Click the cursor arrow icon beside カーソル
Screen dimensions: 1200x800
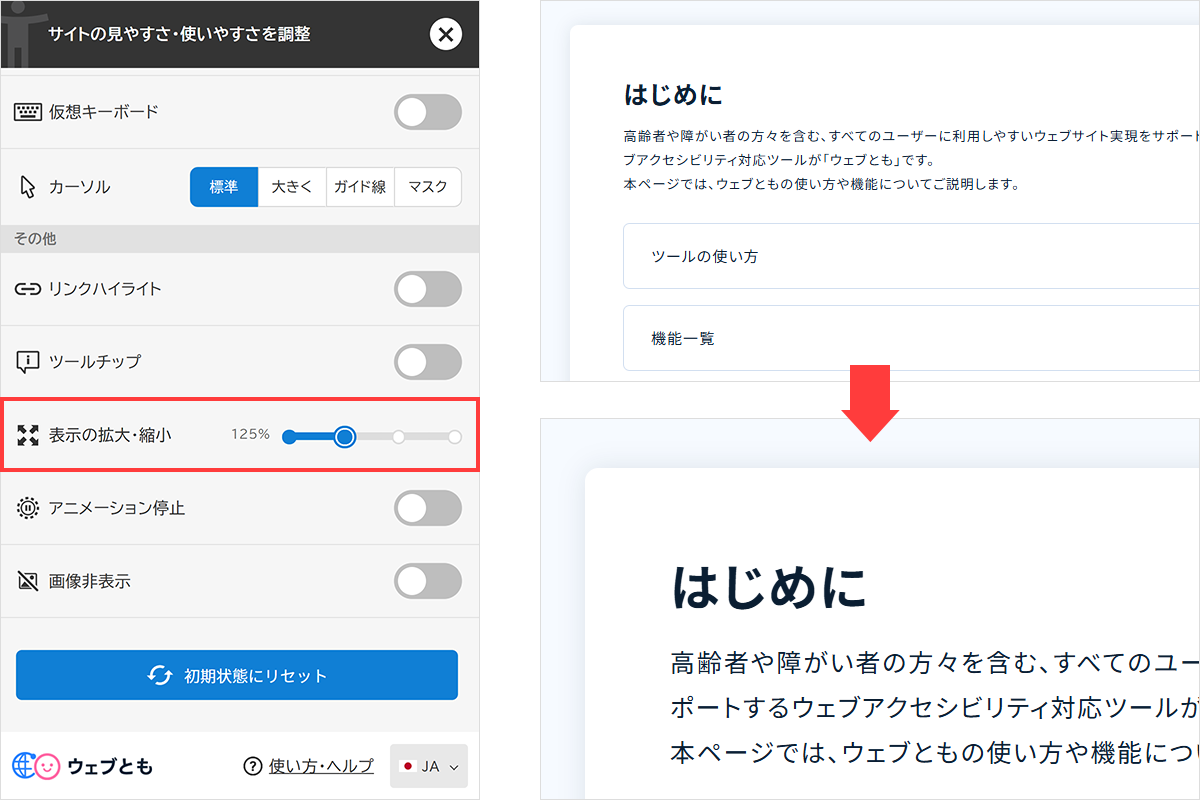26,186
